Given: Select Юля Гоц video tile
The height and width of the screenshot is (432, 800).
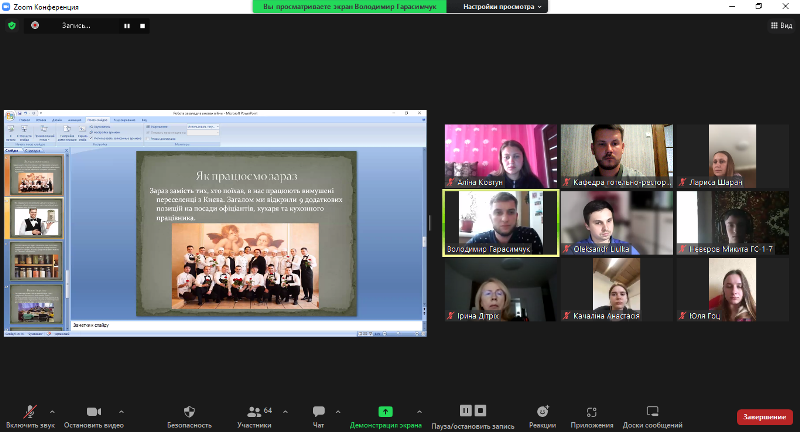Looking at the screenshot, I should 733,290.
